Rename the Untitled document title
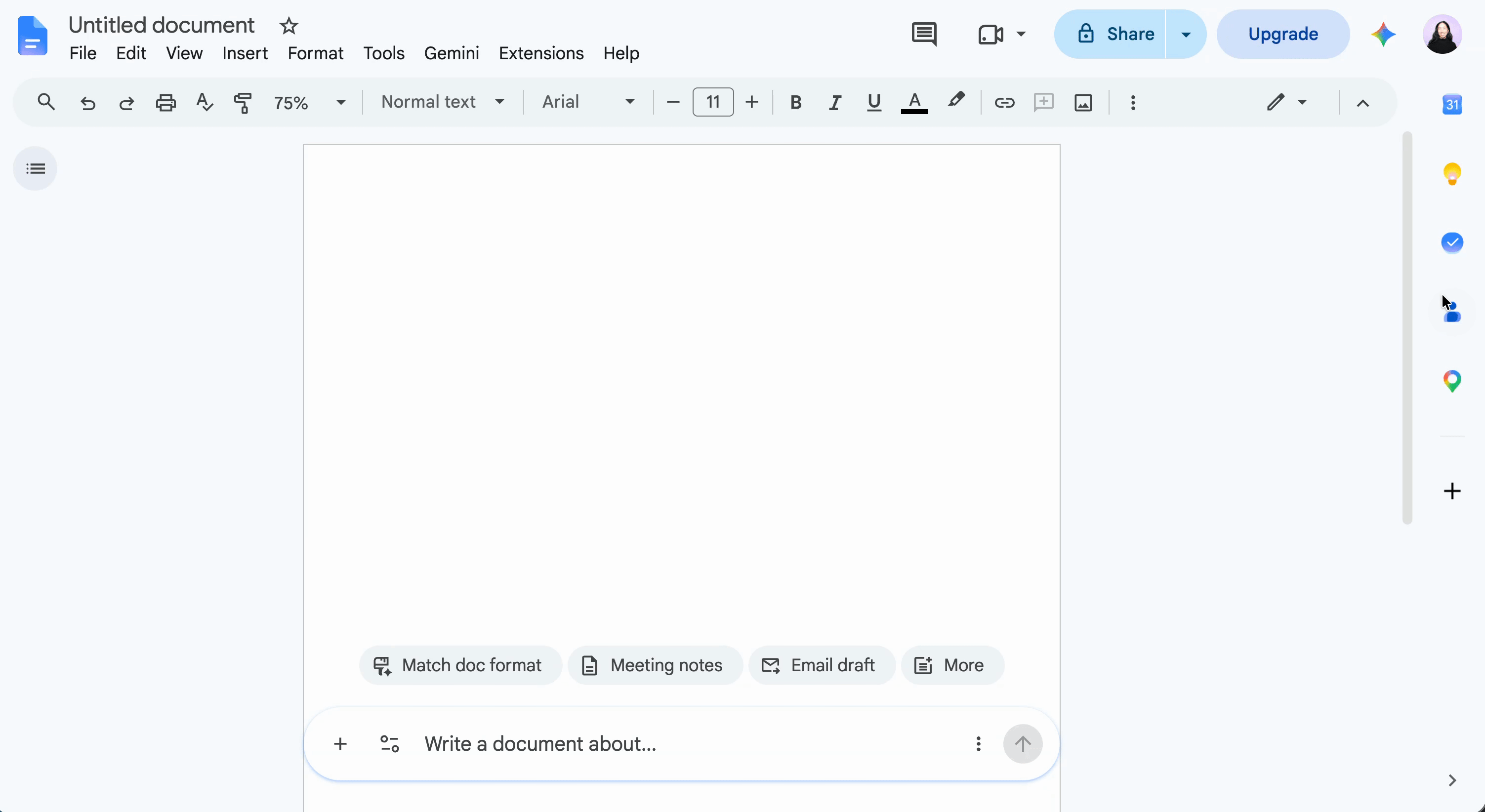 162,25
